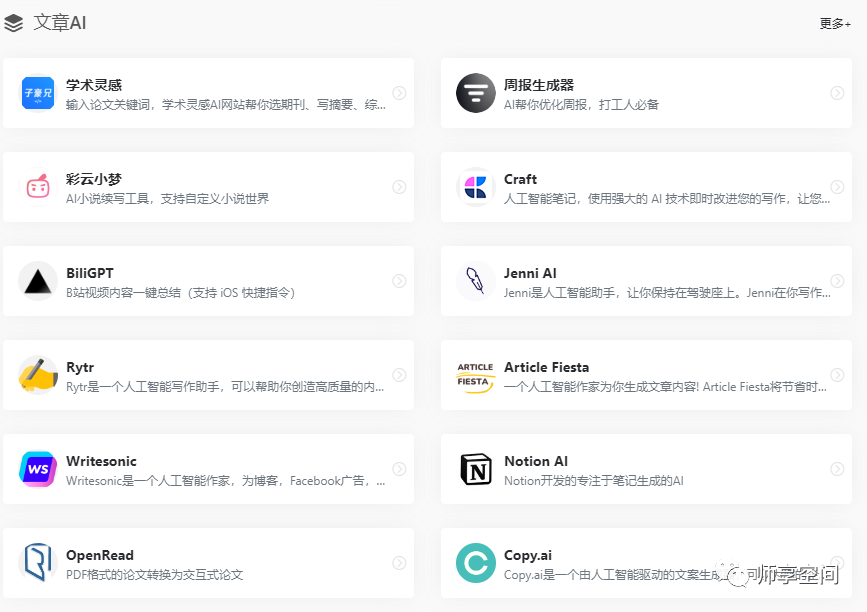Select the BiliGPT black triangle icon
Image resolution: width=867 pixels, height=612 pixels.
pos(38,281)
